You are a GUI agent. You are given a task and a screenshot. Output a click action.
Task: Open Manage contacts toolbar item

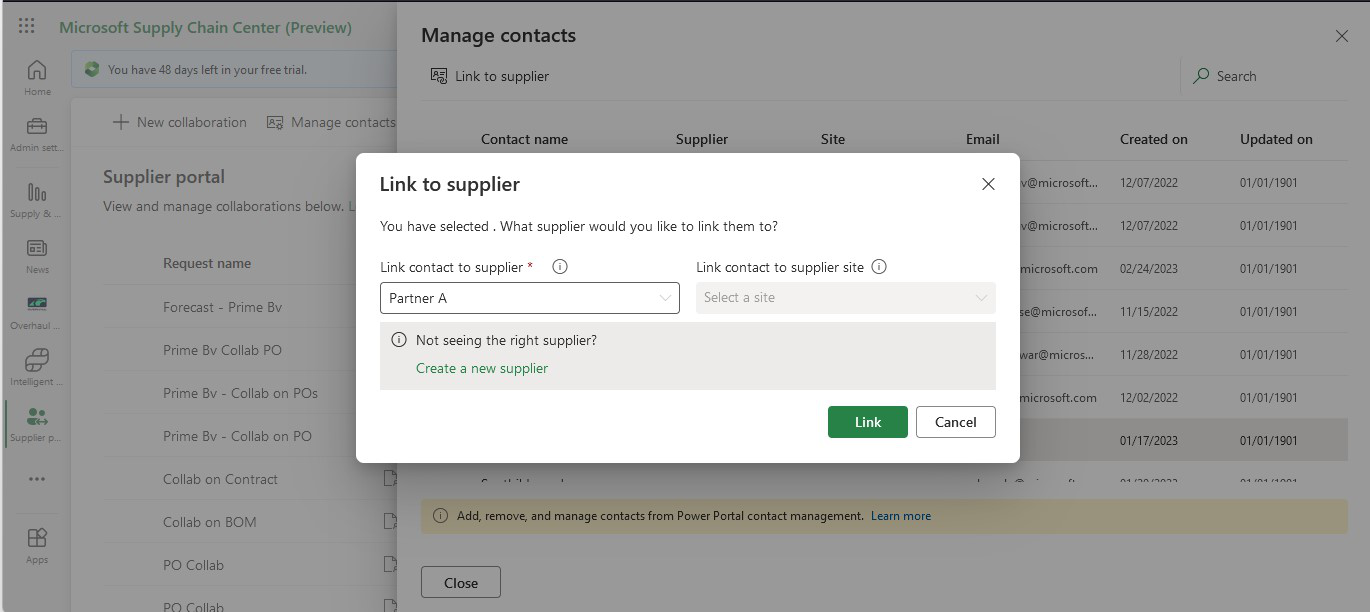click(332, 122)
